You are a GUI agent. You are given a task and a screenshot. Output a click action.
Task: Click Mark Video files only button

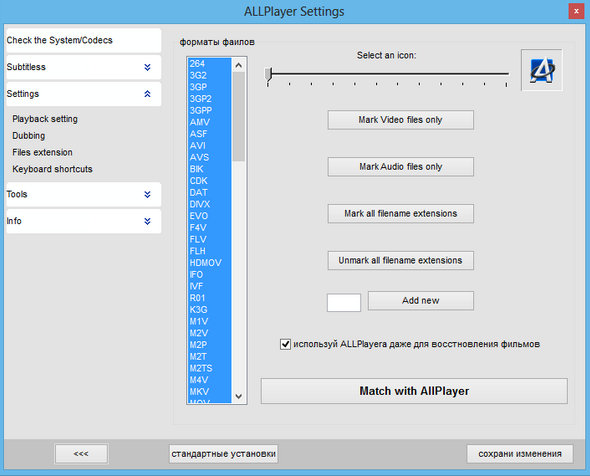click(x=400, y=120)
